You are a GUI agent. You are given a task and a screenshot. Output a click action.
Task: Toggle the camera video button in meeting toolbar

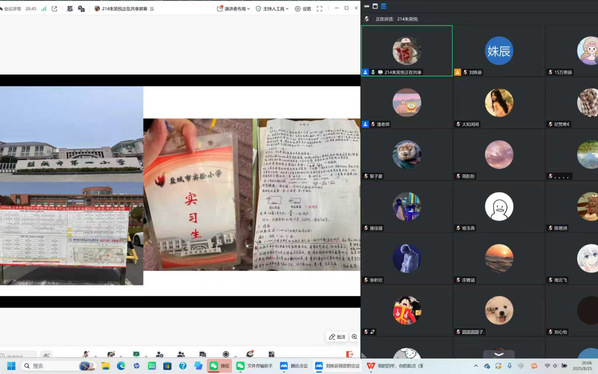[x=111, y=354]
